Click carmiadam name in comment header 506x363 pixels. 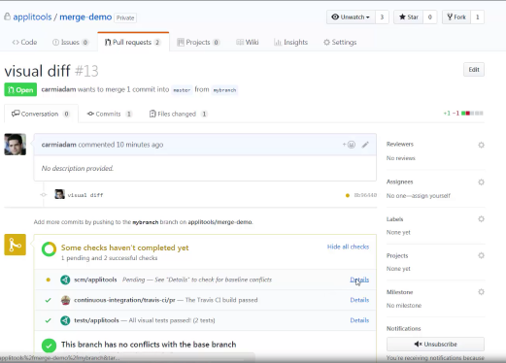point(59,144)
